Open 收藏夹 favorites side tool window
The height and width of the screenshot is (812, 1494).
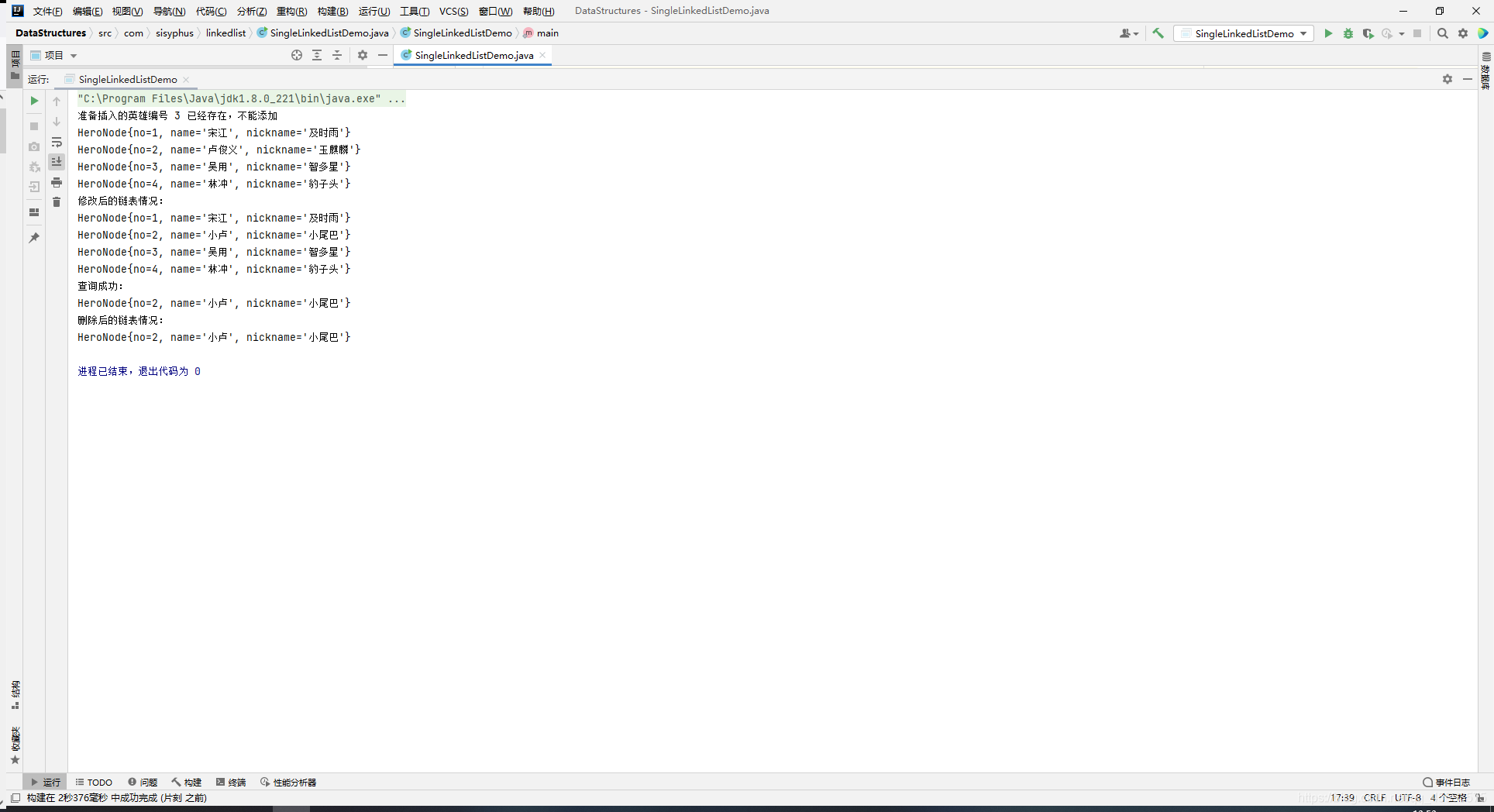(x=15, y=745)
